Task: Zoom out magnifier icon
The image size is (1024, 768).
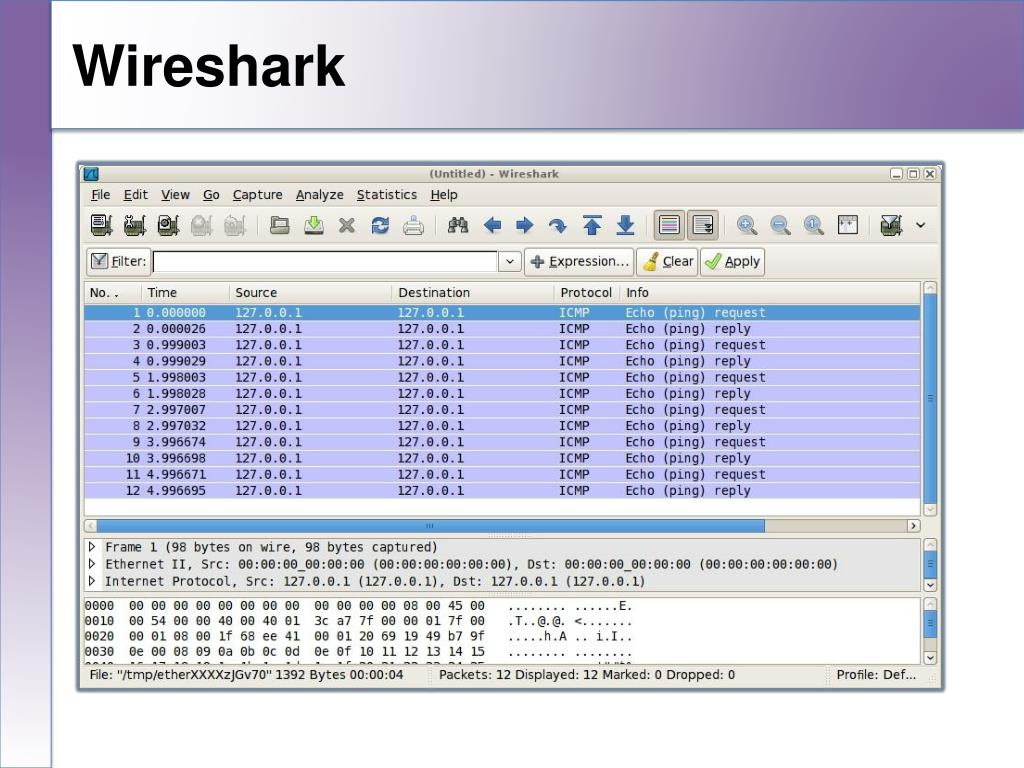Action: (x=780, y=225)
